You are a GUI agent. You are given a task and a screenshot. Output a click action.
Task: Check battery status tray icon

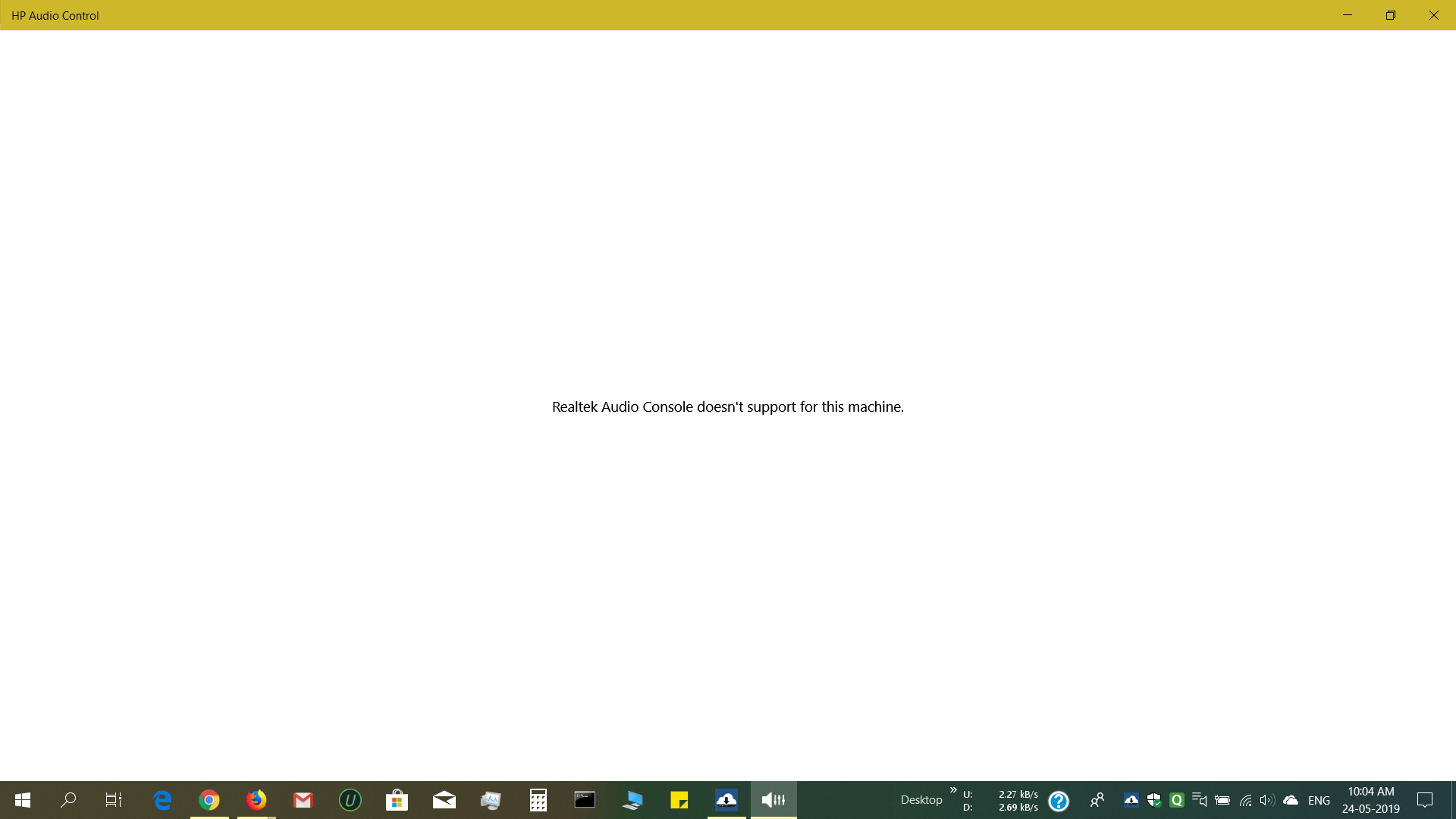[x=1222, y=800]
